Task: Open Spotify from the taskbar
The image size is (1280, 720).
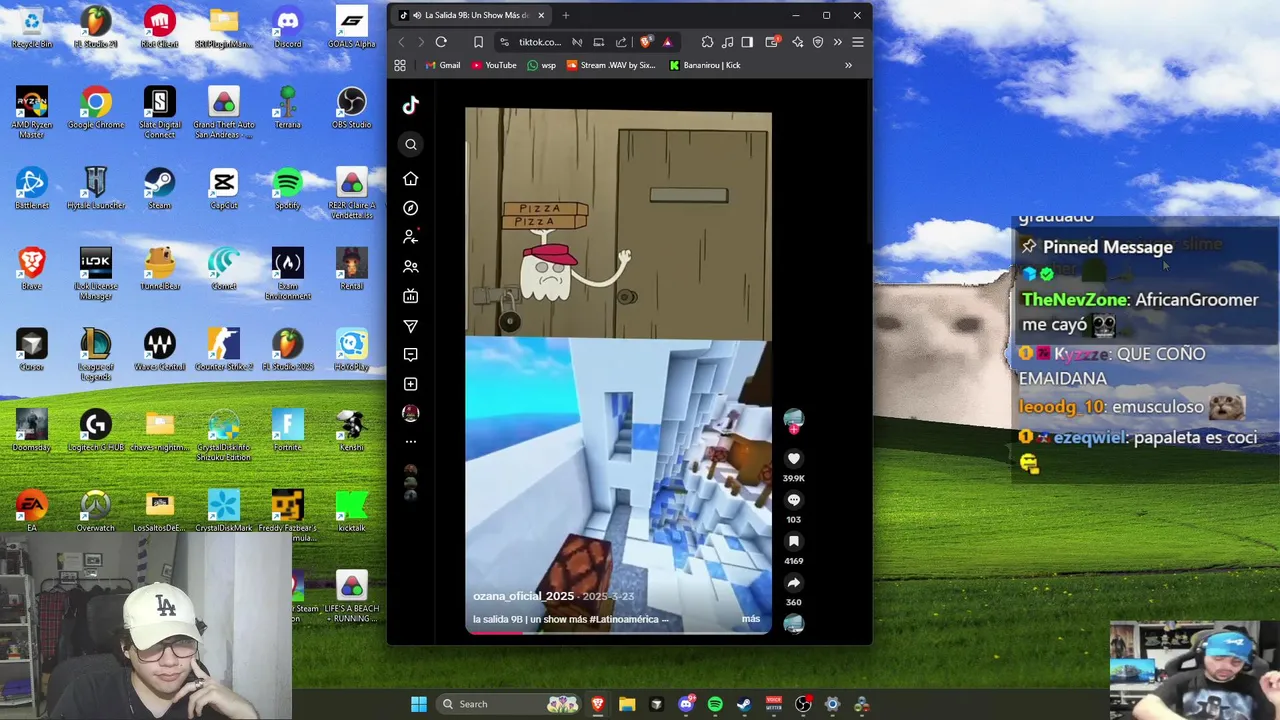Action: [x=715, y=704]
